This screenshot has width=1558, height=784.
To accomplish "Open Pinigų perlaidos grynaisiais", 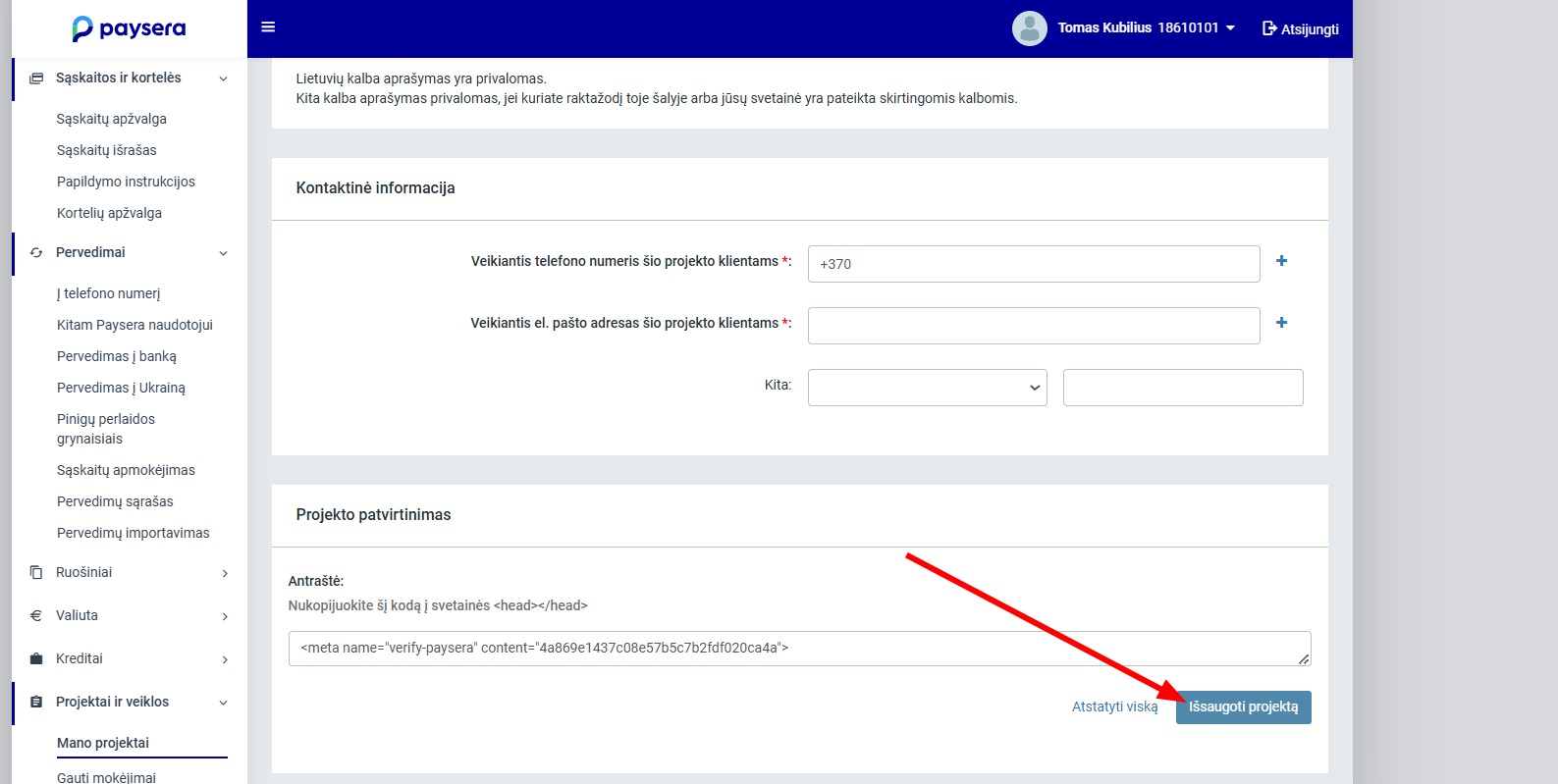I will pos(106,429).
